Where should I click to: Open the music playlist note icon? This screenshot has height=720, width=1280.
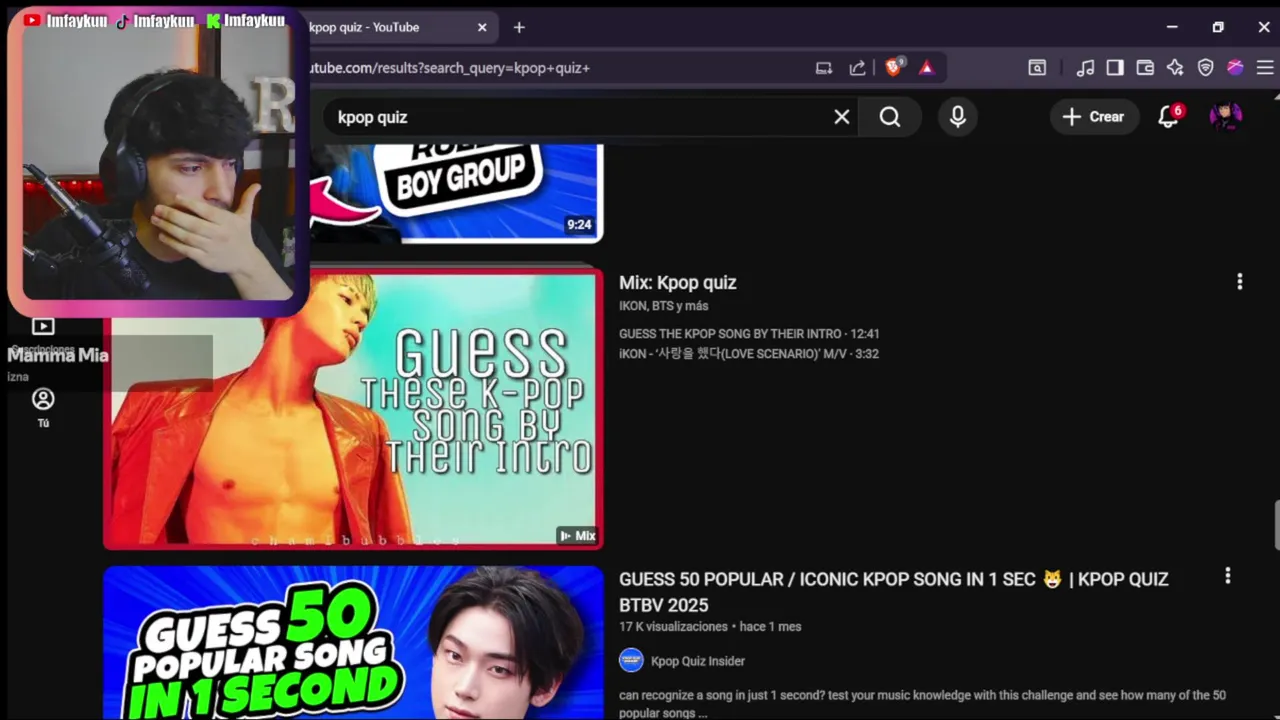pos(1085,68)
